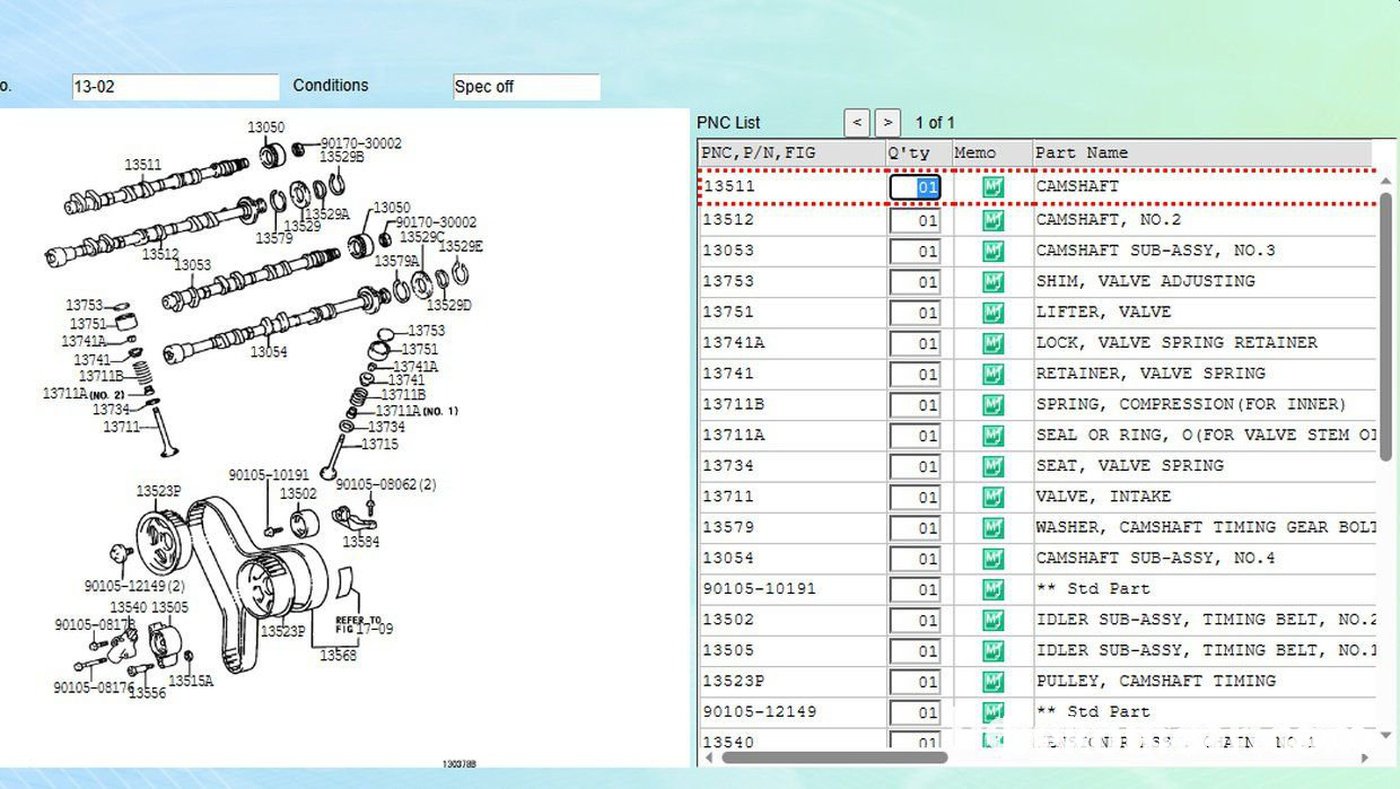
Task: Click the REFER TO FIG 17-09 note
Action: point(364,625)
